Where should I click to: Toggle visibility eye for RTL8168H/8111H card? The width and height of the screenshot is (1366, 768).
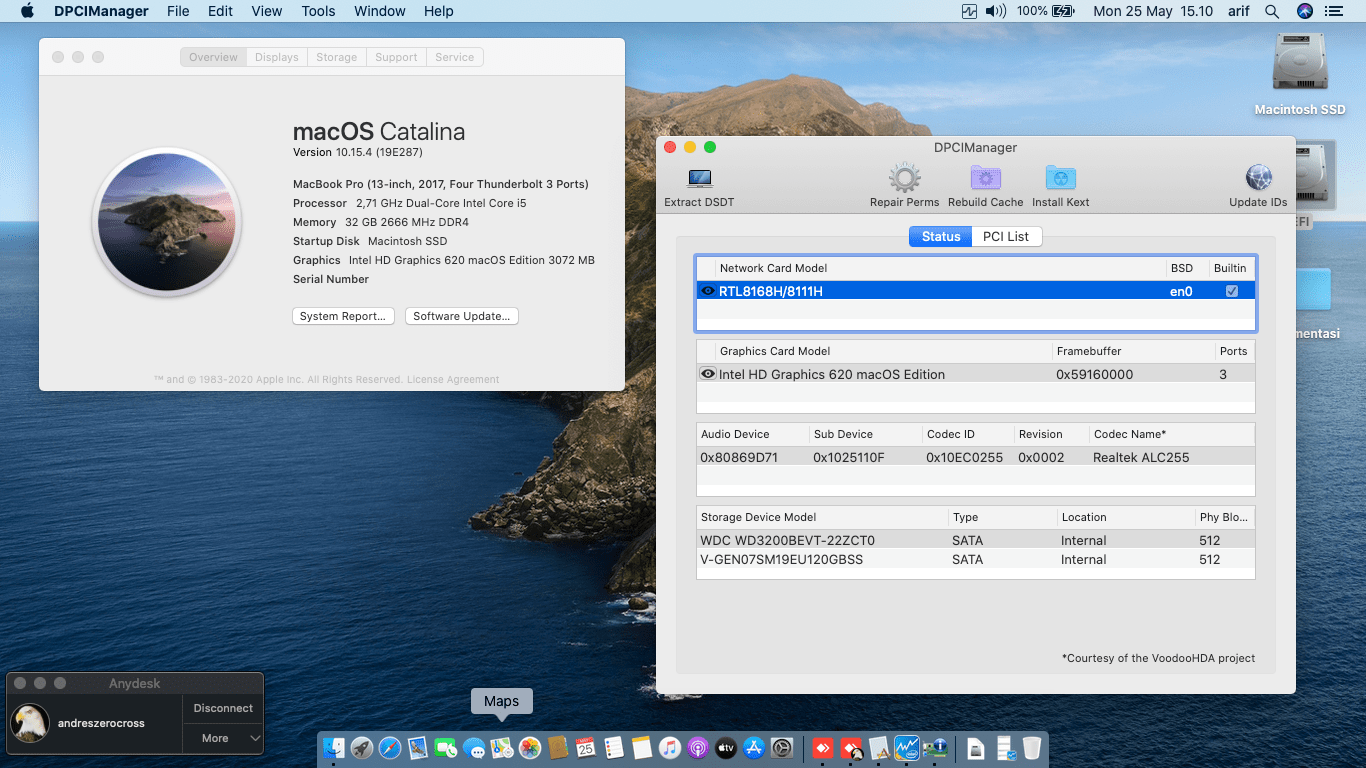tap(707, 290)
